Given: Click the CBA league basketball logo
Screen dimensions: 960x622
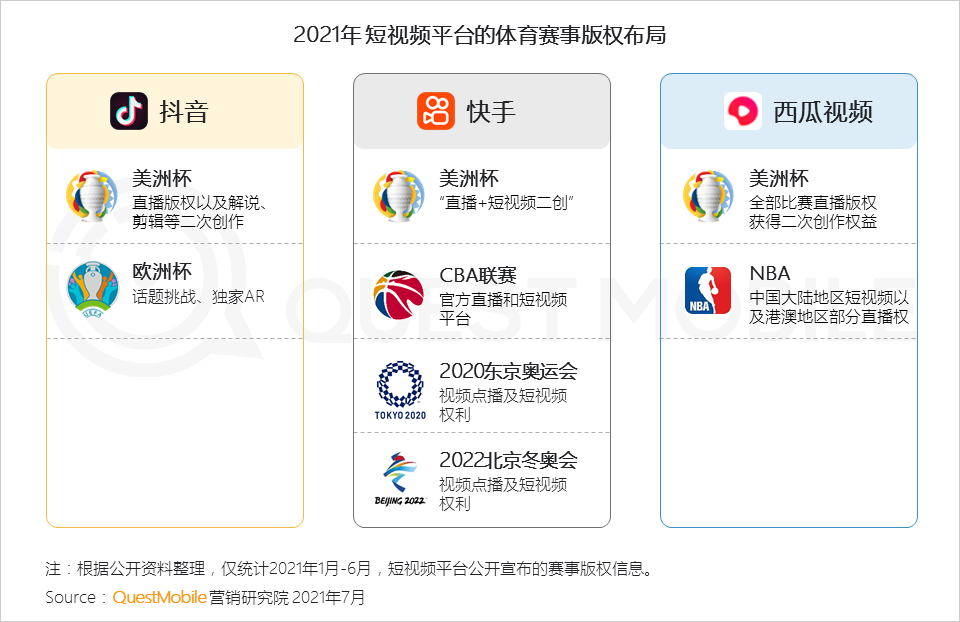Looking at the screenshot, I should pyautogui.click(x=399, y=294).
